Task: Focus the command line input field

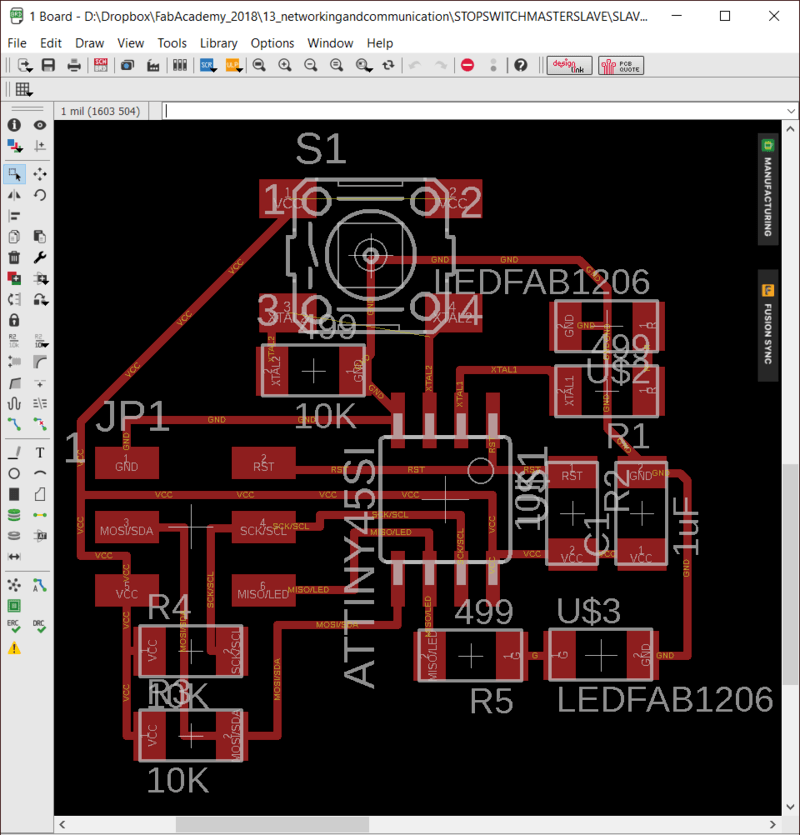Action: pyautogui.click(x=474, y=111)
